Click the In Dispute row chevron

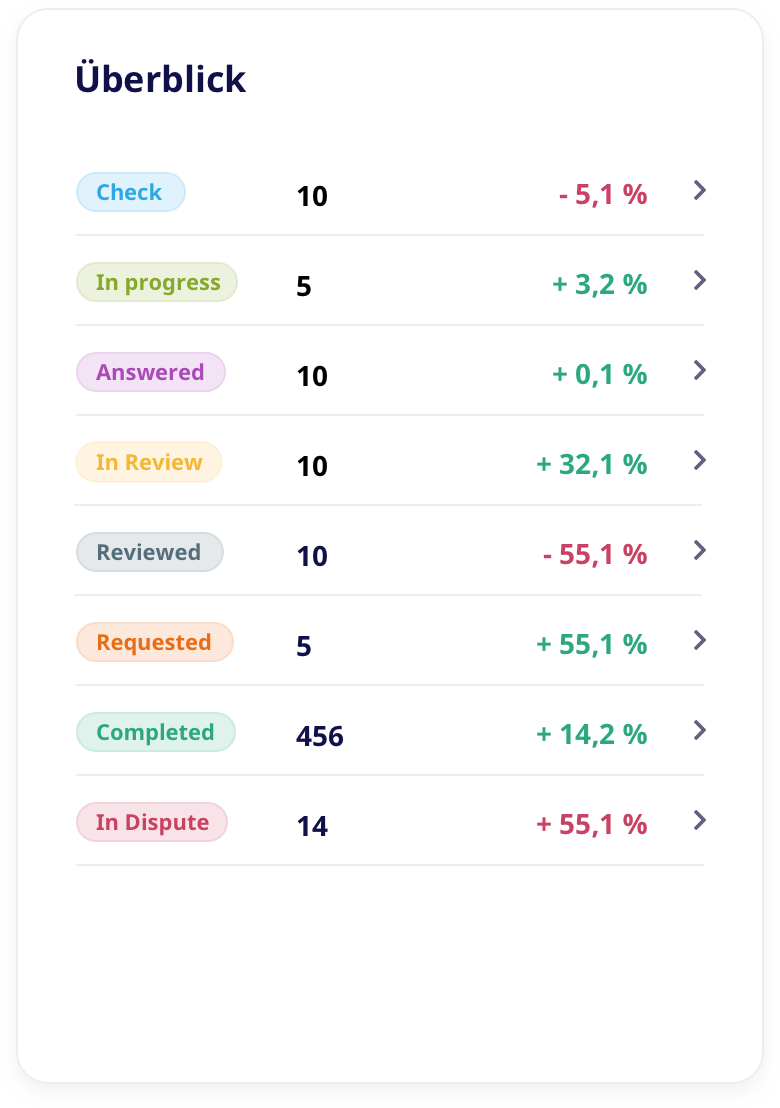point(700,820)
